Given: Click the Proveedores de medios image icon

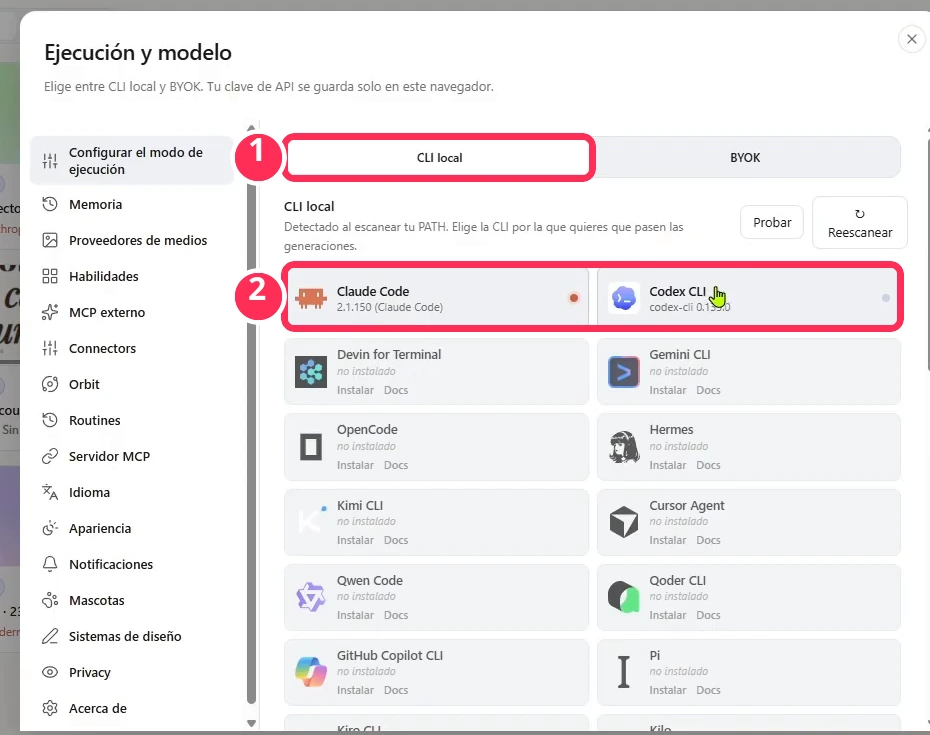Looking at the screenshot, I should pyautogui.click(x=50, y=240).
